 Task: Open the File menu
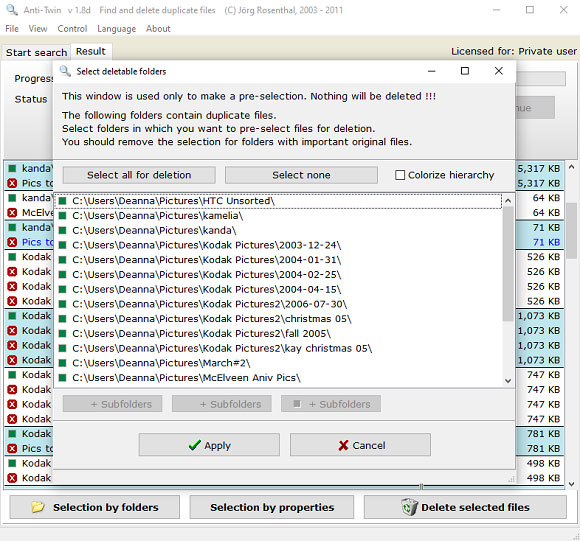coord(12,28)
